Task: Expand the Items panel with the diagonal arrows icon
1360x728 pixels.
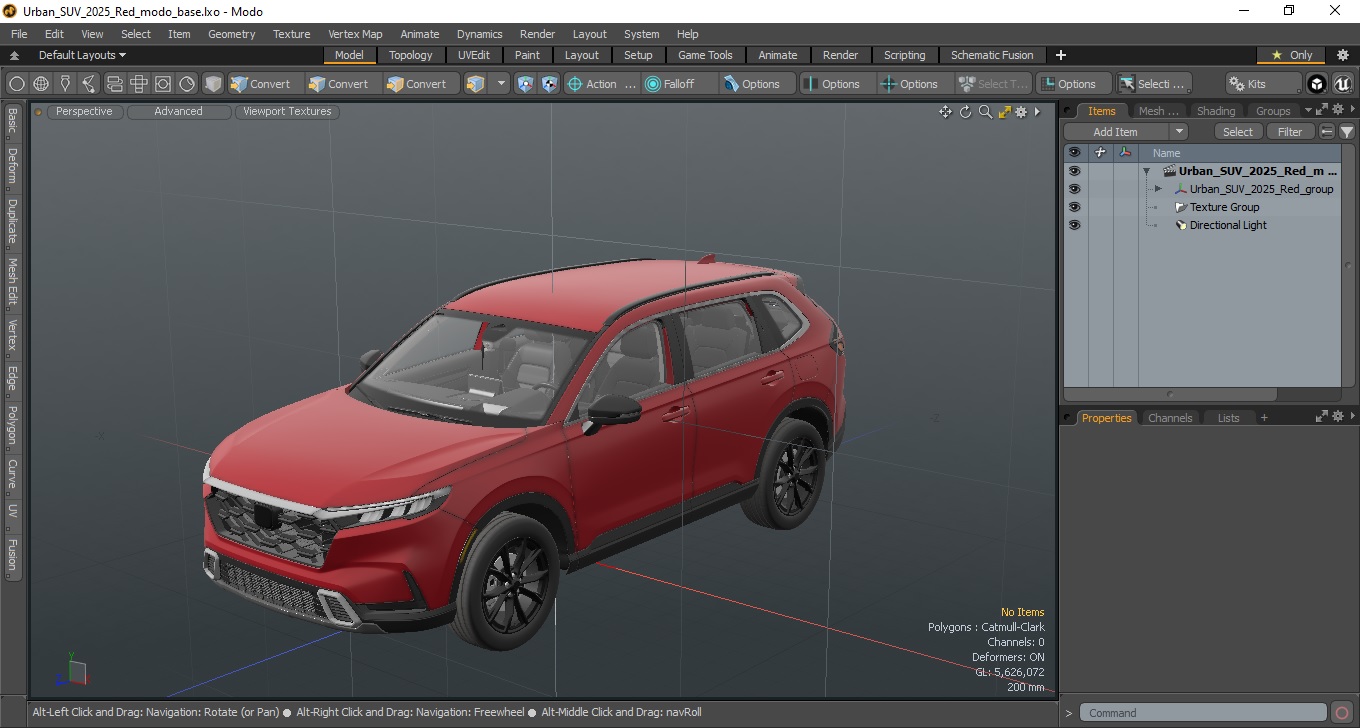Action: pyautogui.click(x=1321, y=110)
